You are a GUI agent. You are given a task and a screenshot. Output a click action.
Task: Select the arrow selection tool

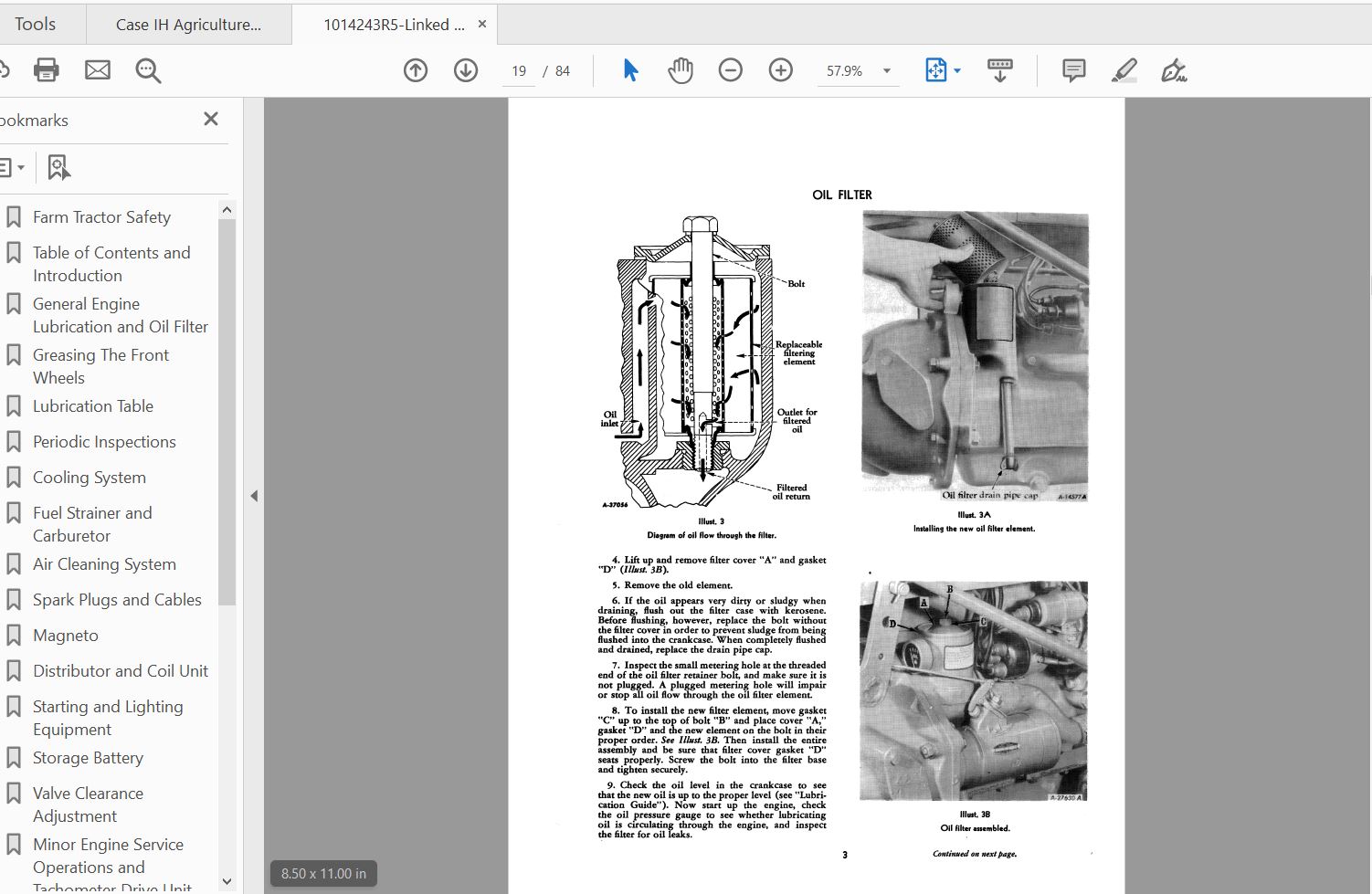630,70
